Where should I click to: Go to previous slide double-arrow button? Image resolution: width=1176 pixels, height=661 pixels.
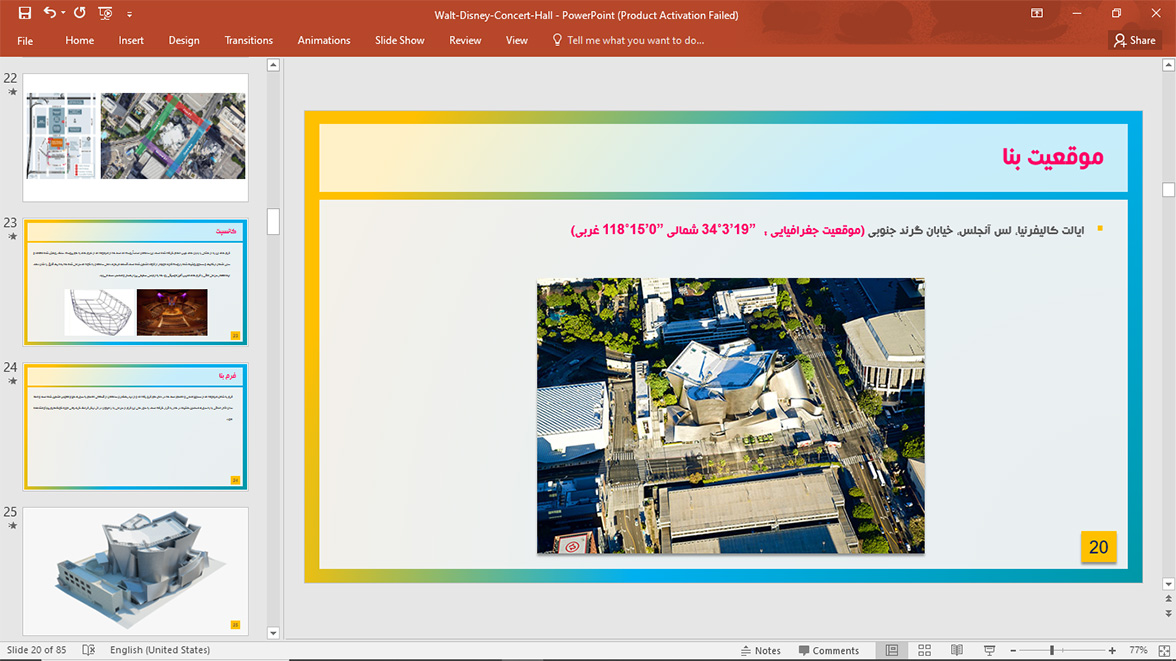click(1168, 599)
